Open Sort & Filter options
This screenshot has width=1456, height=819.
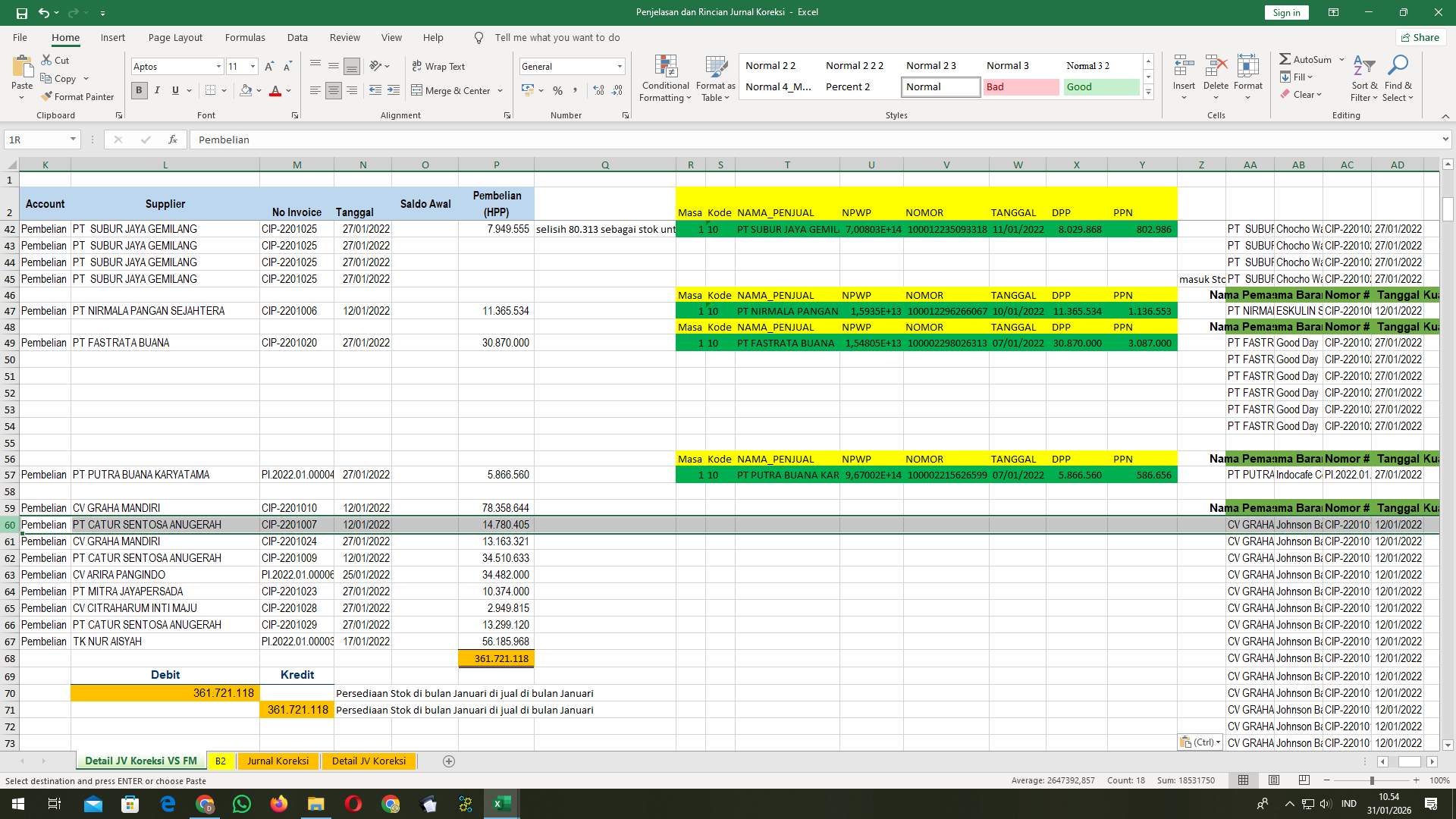pos(1363,78)
